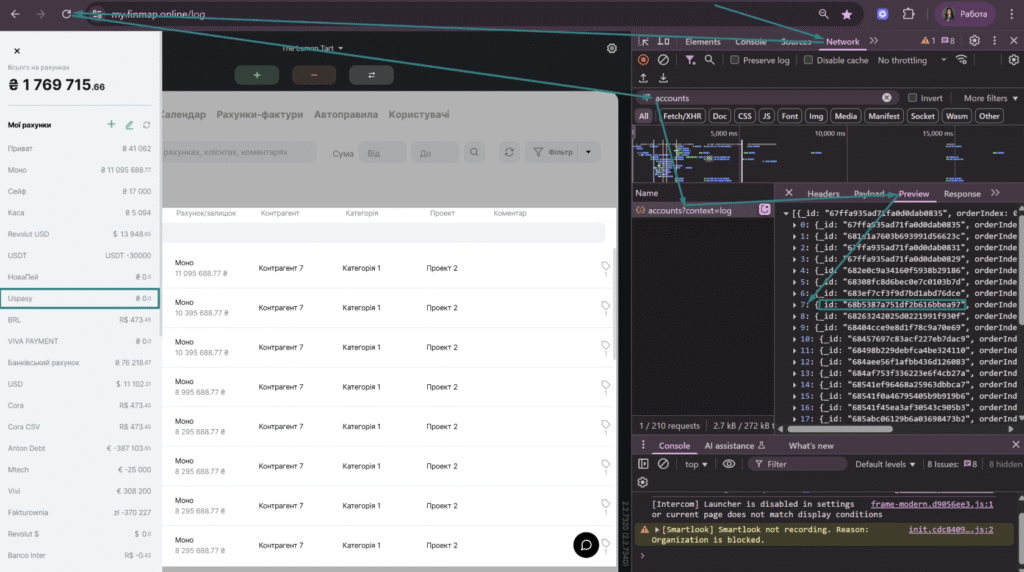Bookmark this page with the star icon

(x=847, y=14)
